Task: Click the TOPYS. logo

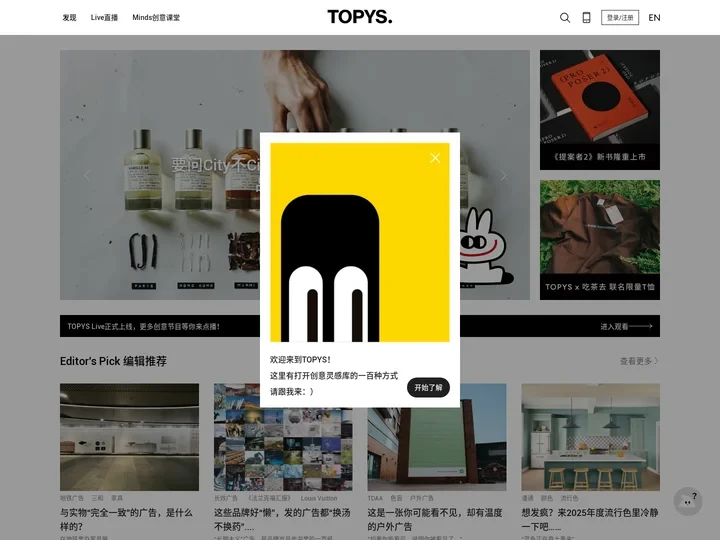Action: coord(360,17)
